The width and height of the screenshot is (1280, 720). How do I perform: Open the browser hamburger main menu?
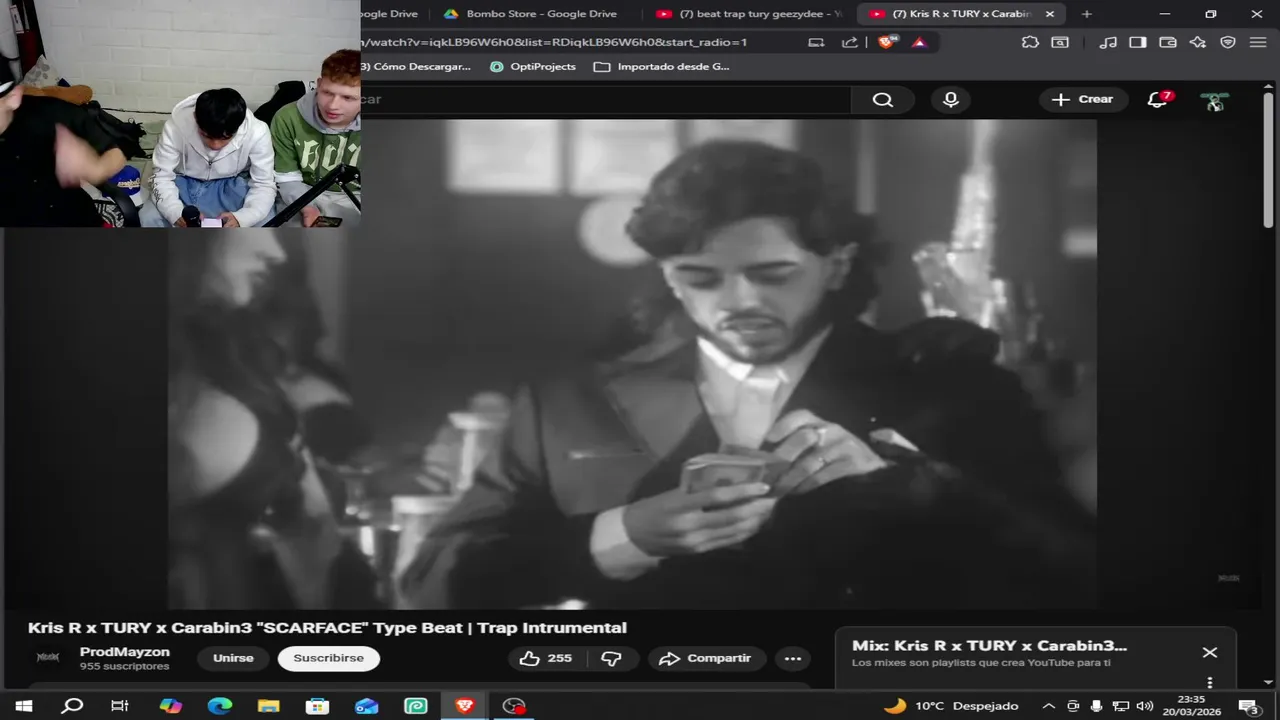[1257, 42]
